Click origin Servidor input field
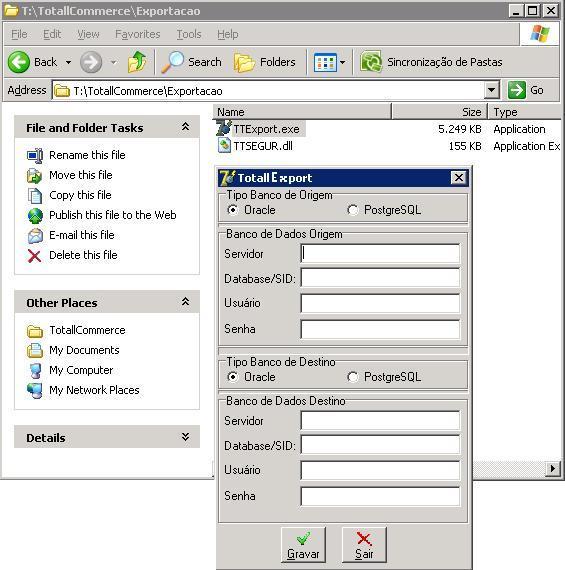565x570 pixels. (x=380, y=253)
